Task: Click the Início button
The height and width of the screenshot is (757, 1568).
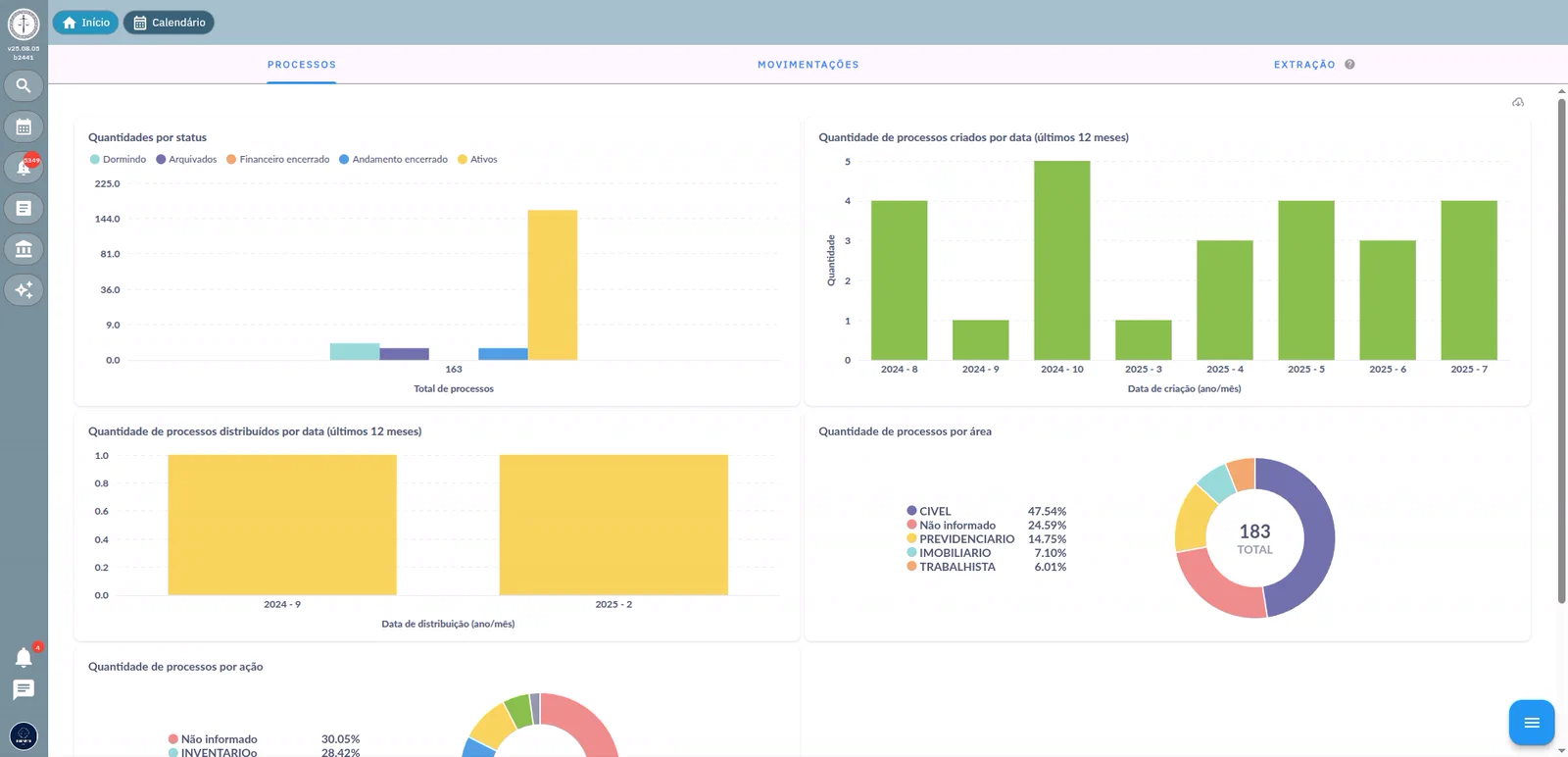Action: (85, 23)
